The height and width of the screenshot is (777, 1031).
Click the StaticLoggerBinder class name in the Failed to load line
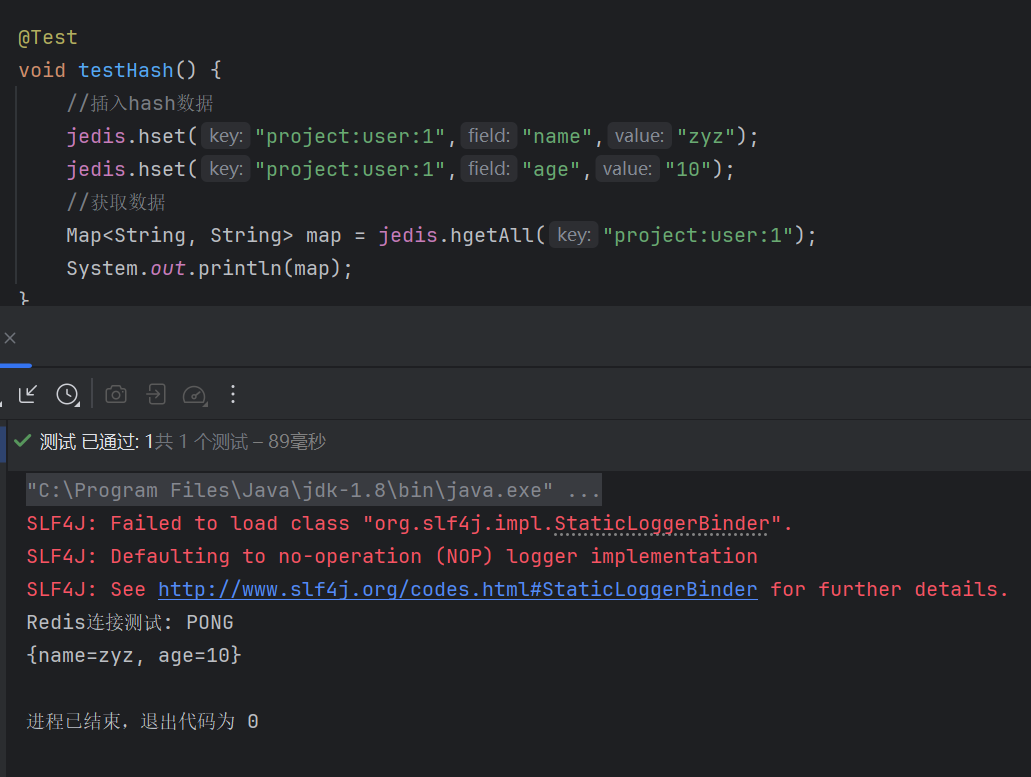[x=661, y=523]
